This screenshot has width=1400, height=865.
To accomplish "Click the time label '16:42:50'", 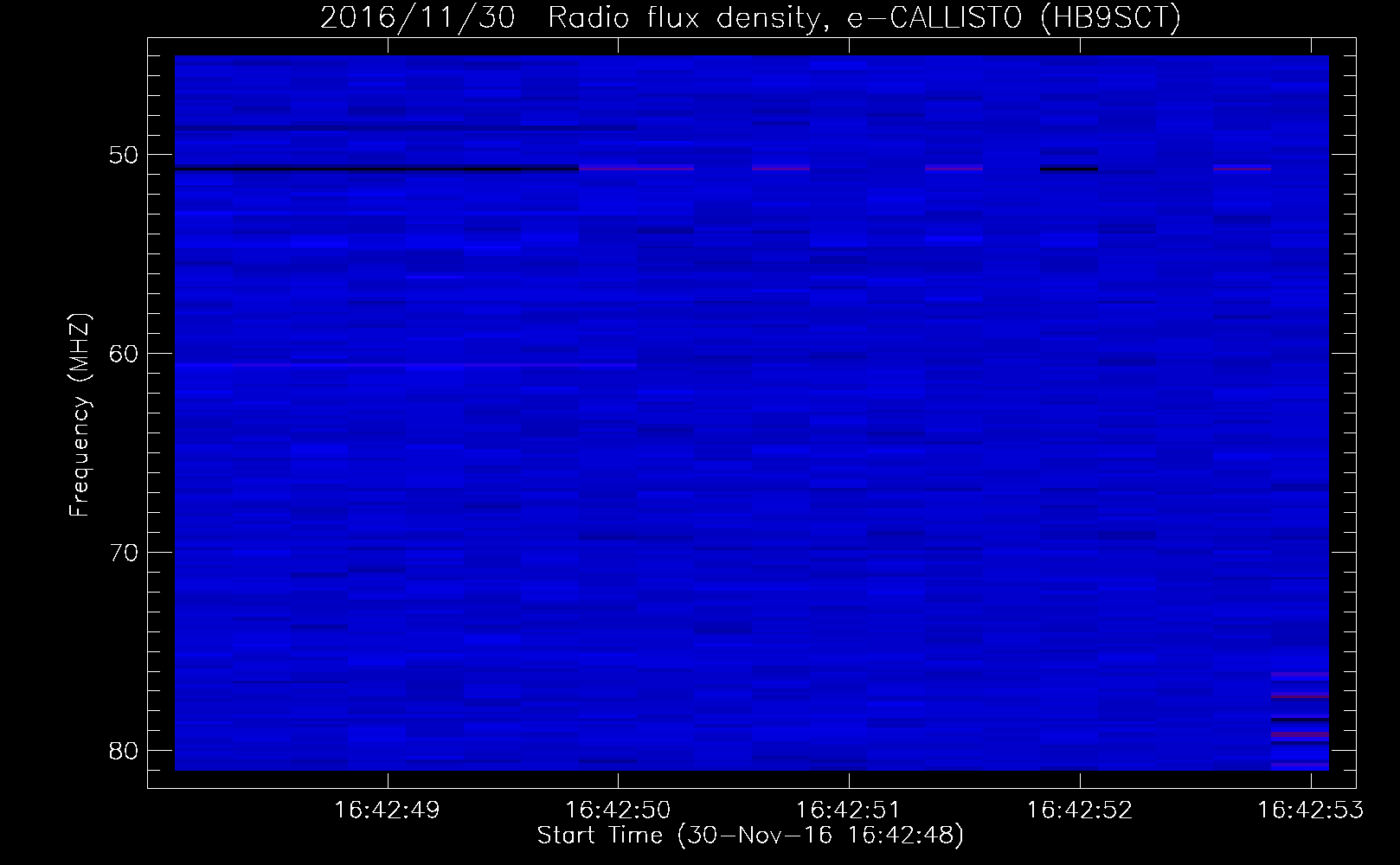I will (x=618, y=811).
